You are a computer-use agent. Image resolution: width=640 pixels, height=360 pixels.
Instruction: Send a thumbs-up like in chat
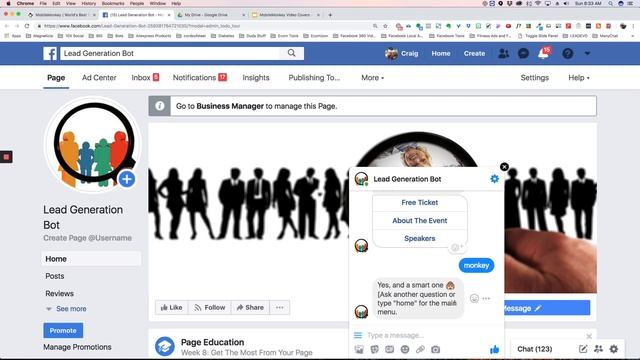(x=494, y=349)
